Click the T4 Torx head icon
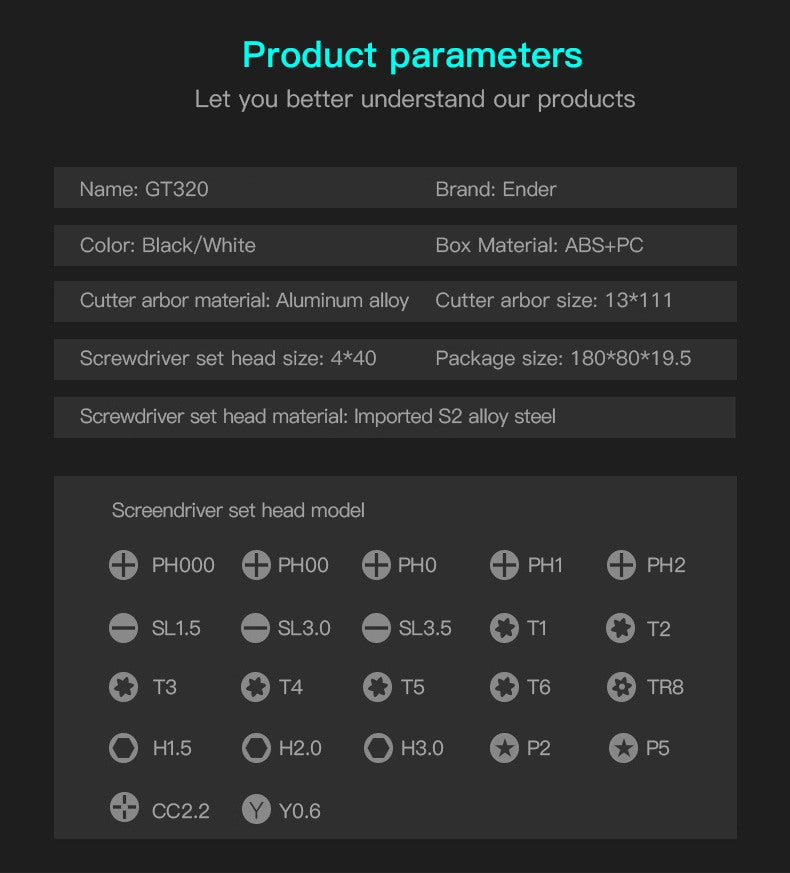 (256, 687)
